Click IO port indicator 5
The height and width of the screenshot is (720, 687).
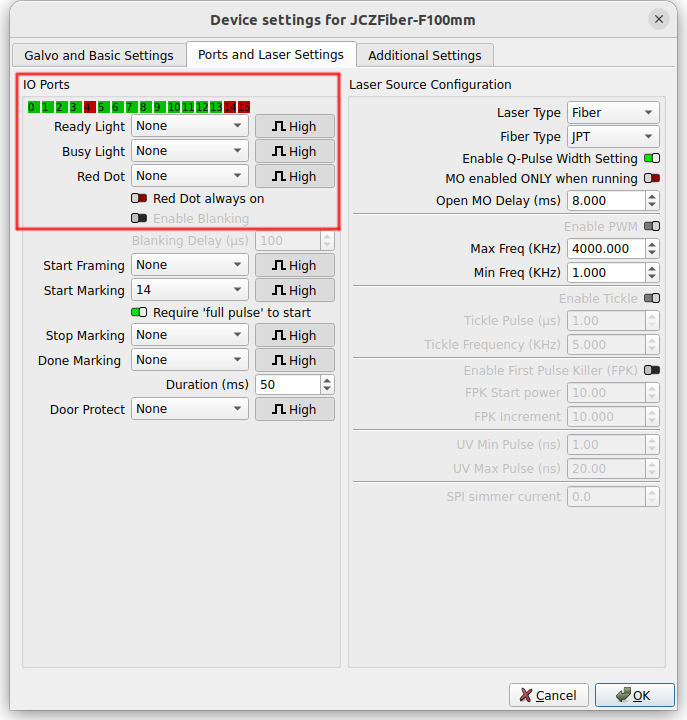coord(103,107)
